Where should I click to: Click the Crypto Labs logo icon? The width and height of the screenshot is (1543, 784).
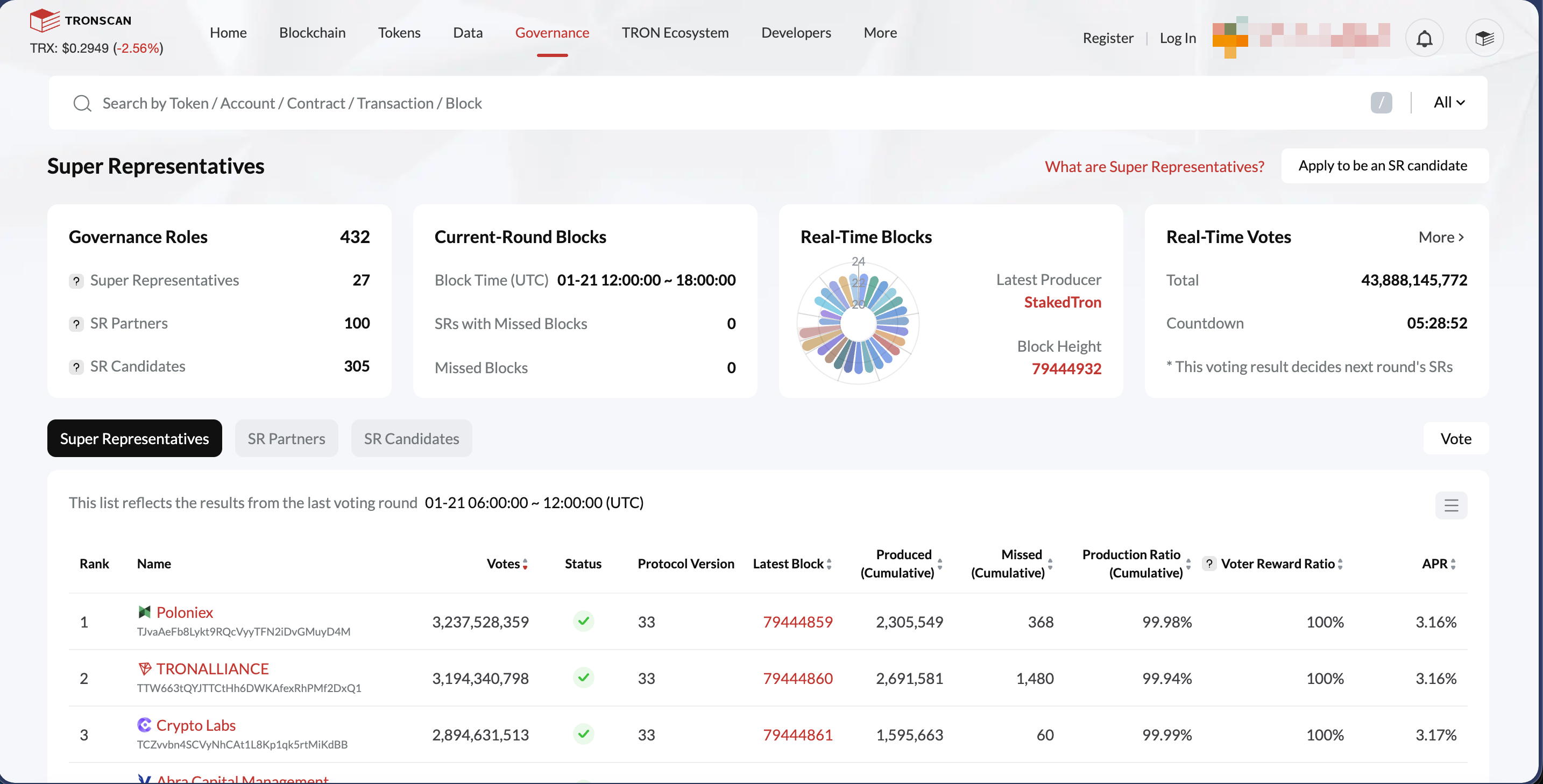coord(144,725)
